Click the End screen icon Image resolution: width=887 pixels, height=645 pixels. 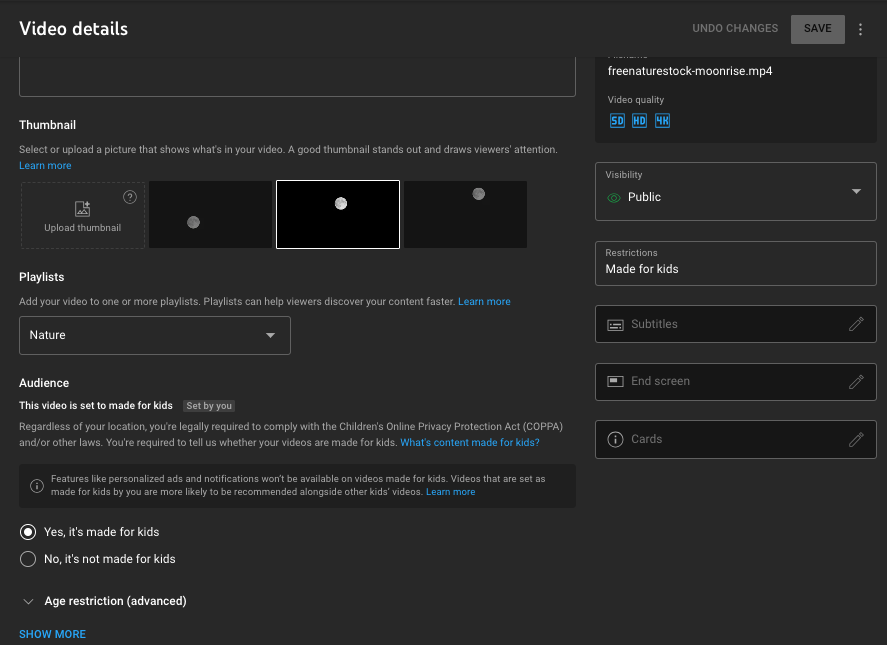tap(615, 381)
